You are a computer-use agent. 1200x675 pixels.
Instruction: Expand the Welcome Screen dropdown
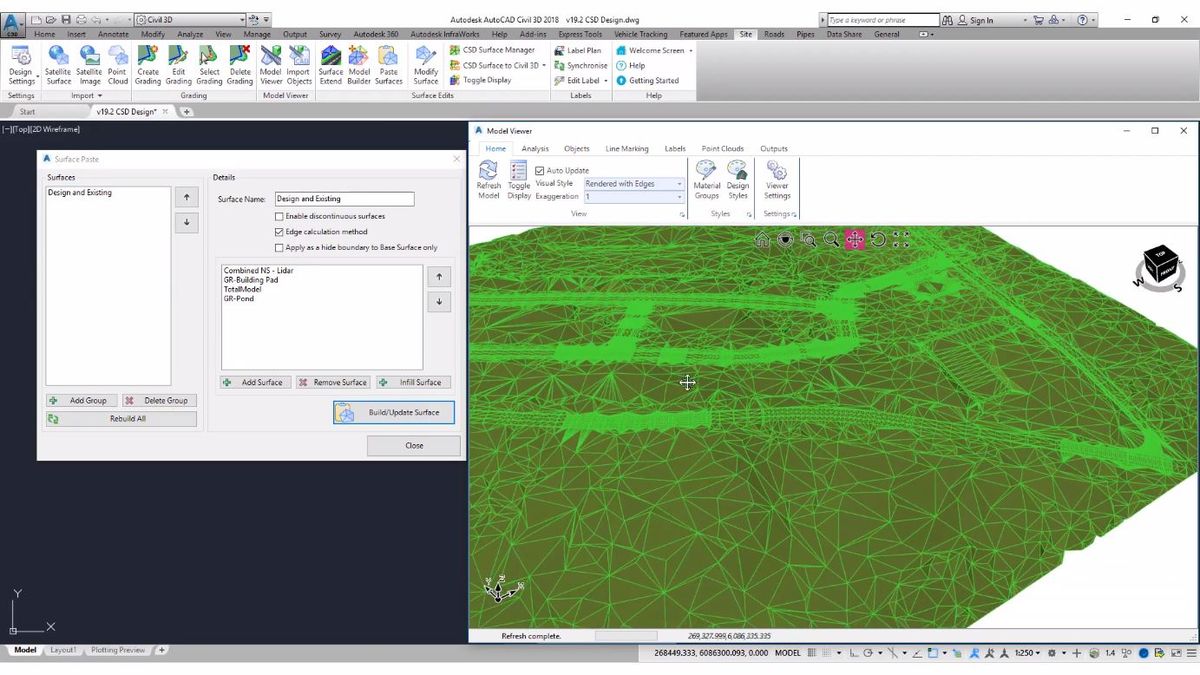(x=690, y=50)
